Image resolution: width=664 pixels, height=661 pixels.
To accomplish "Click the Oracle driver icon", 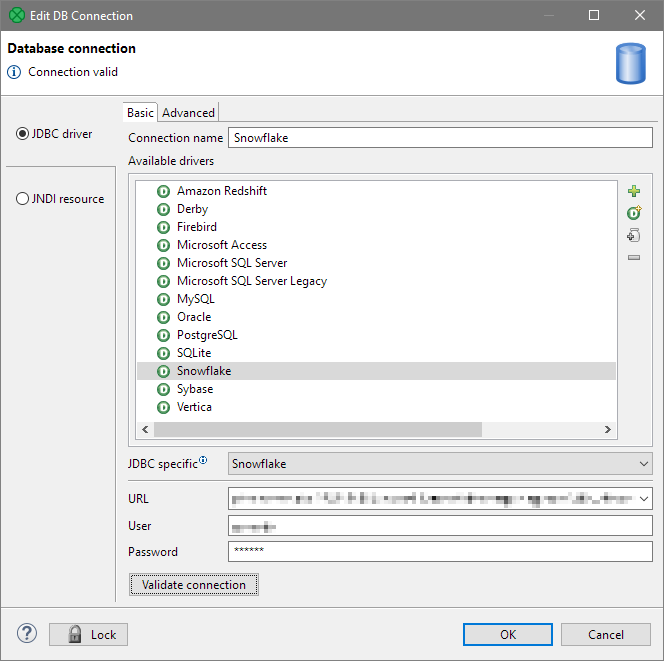I will tap(163, 317).
